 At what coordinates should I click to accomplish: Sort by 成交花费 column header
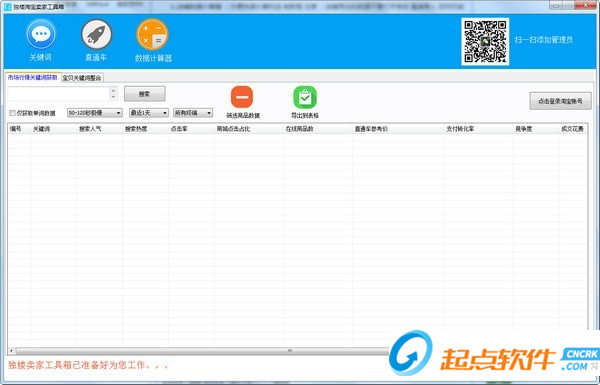[572, 129]
